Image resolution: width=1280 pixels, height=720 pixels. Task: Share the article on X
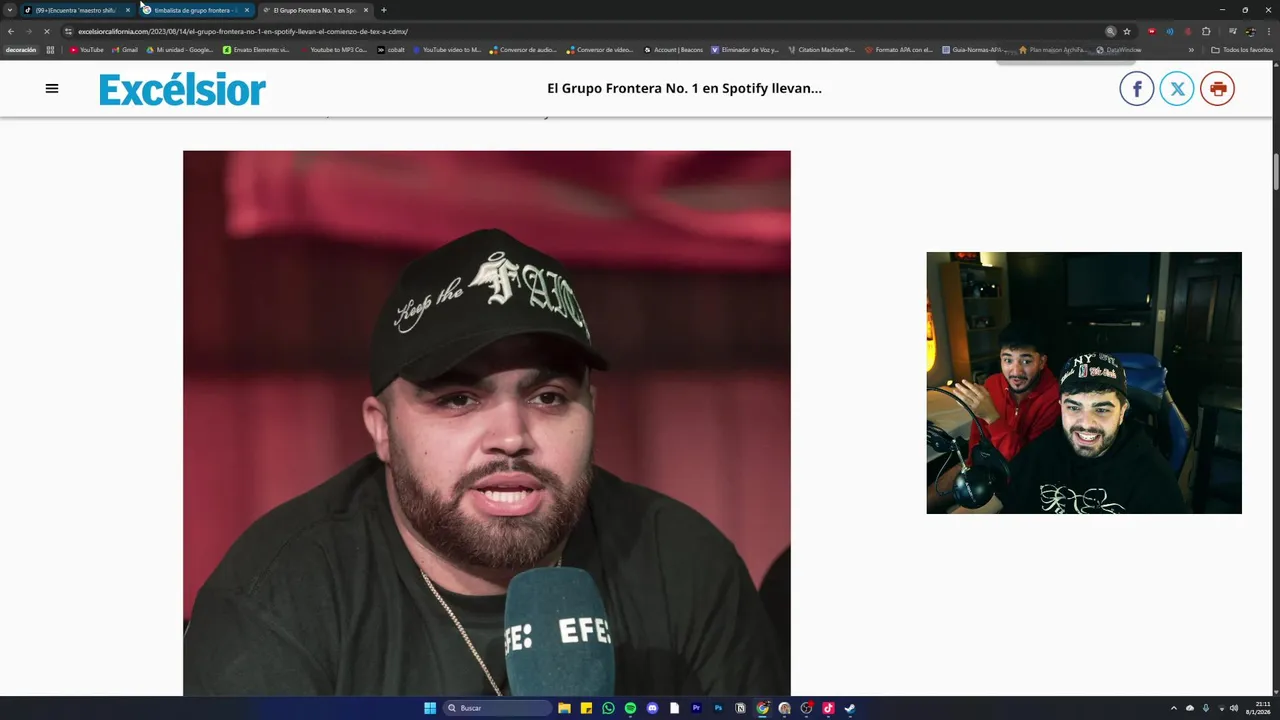(1177, 89)
